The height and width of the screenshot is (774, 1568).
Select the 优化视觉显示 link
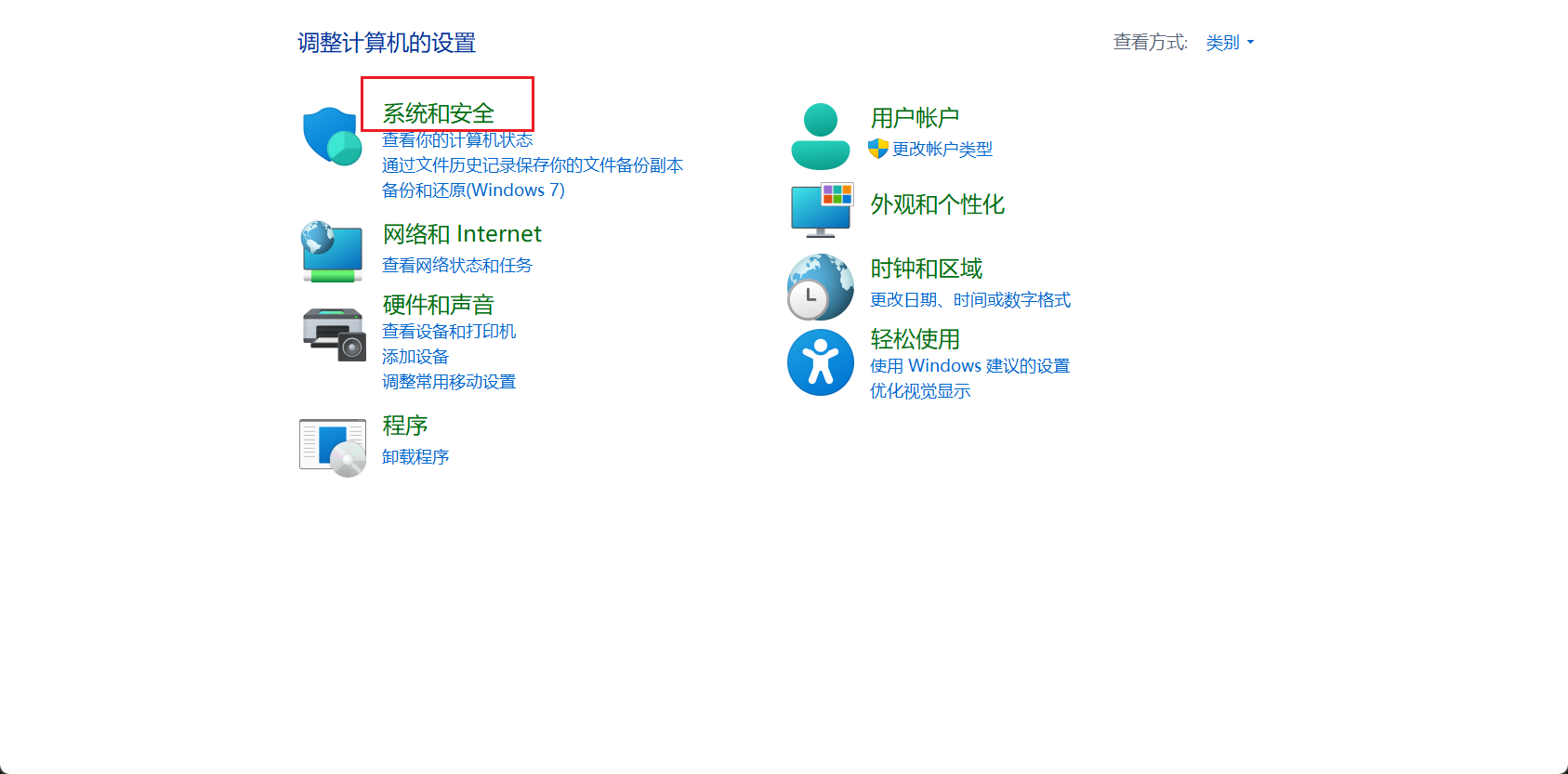[x=920, y=391]
